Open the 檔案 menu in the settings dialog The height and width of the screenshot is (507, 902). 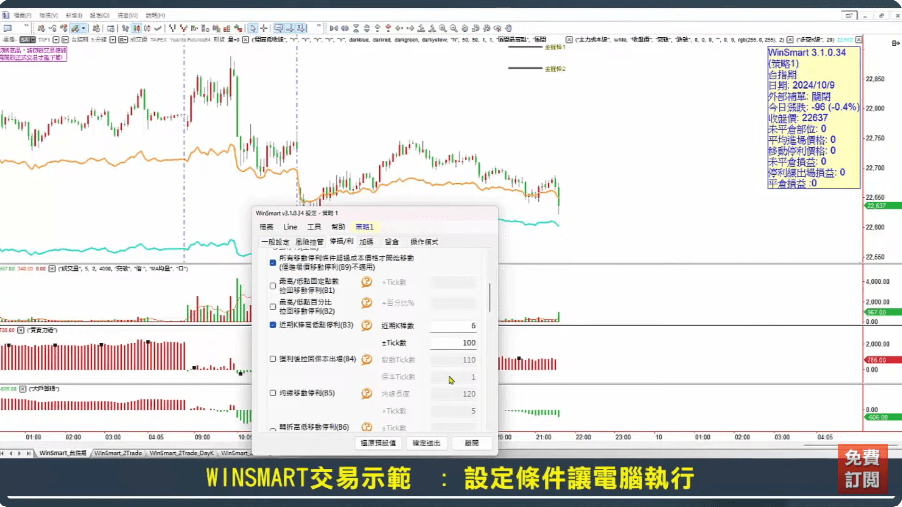[266, 227]
